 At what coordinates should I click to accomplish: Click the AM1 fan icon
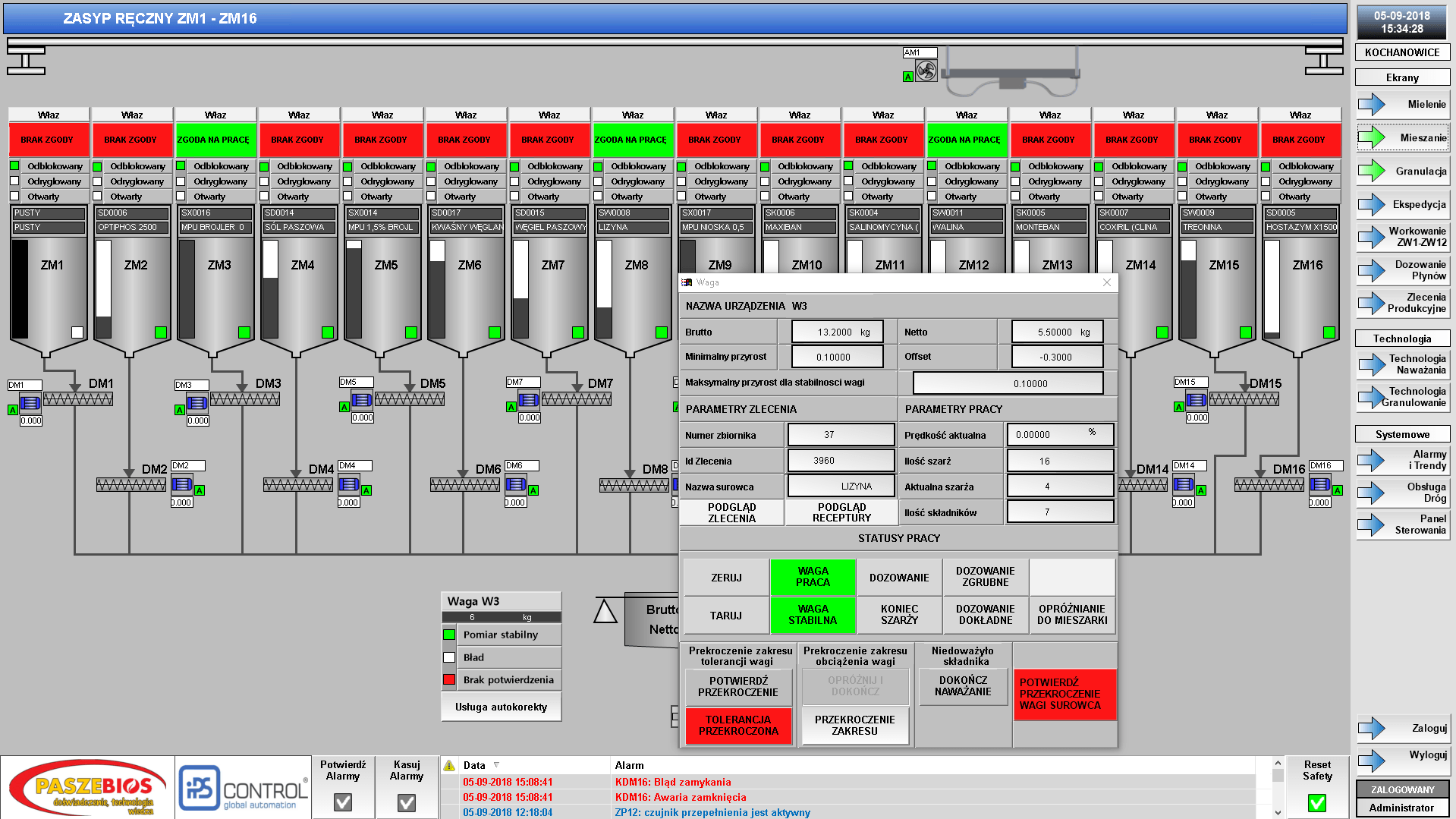tap(926, 71)
